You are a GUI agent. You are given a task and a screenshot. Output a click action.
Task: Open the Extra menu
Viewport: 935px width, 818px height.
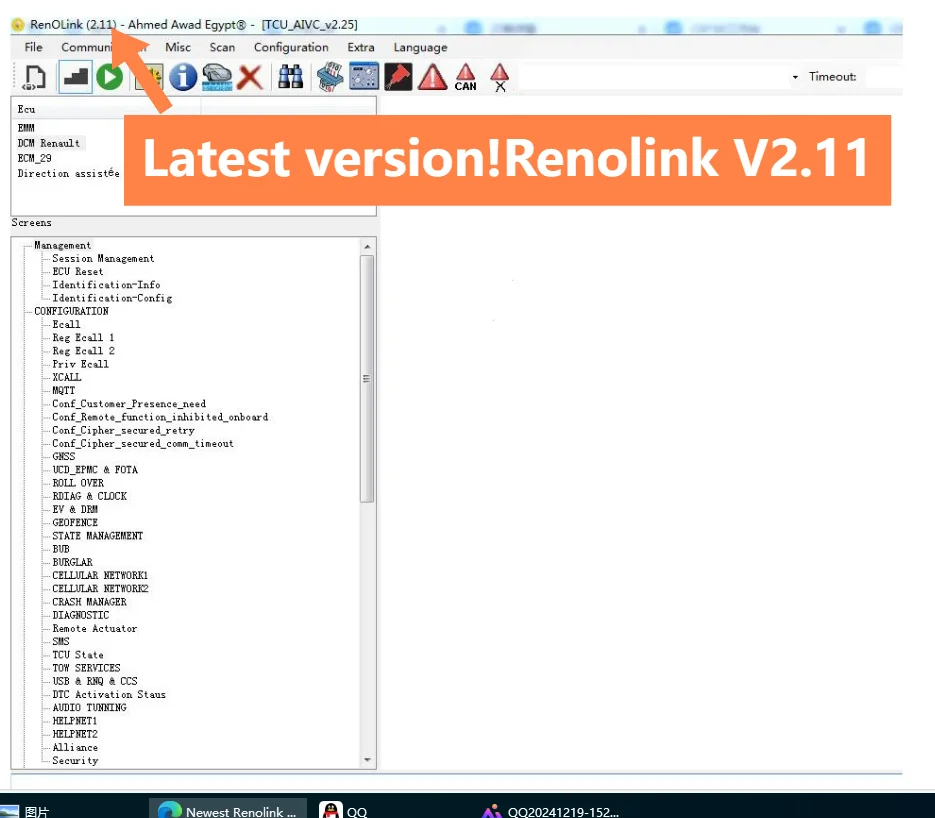(x=361, y=47)
